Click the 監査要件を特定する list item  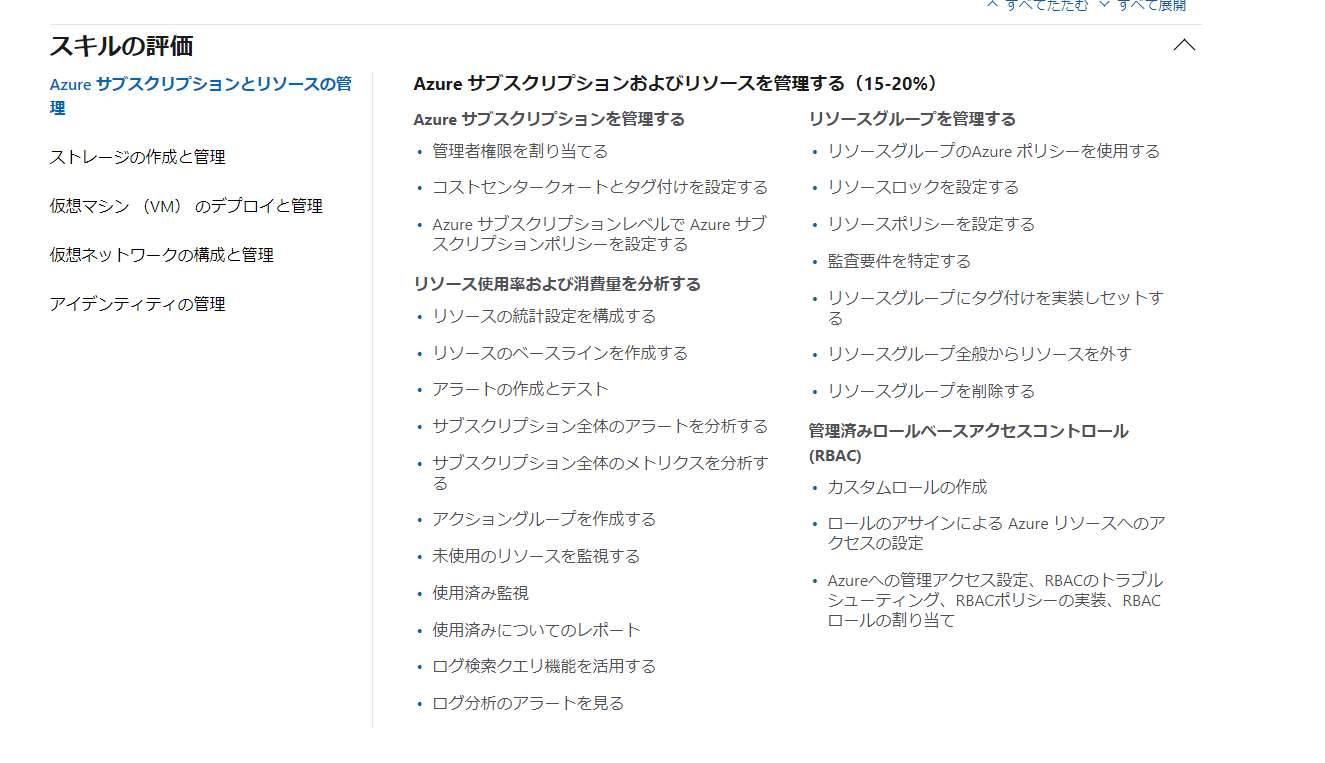point(899,261)
